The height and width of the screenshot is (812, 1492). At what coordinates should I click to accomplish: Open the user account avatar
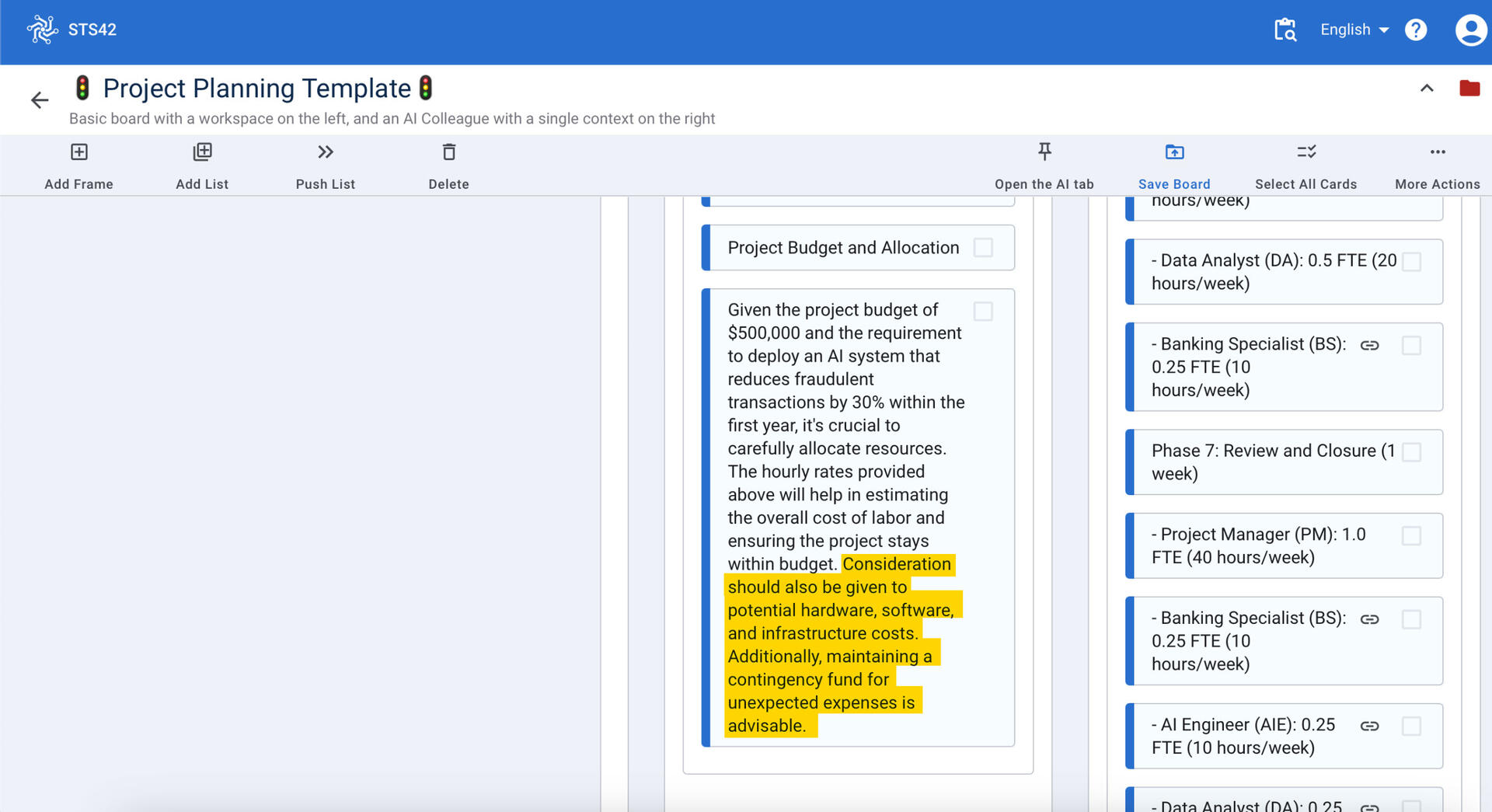coord(1469,30)
